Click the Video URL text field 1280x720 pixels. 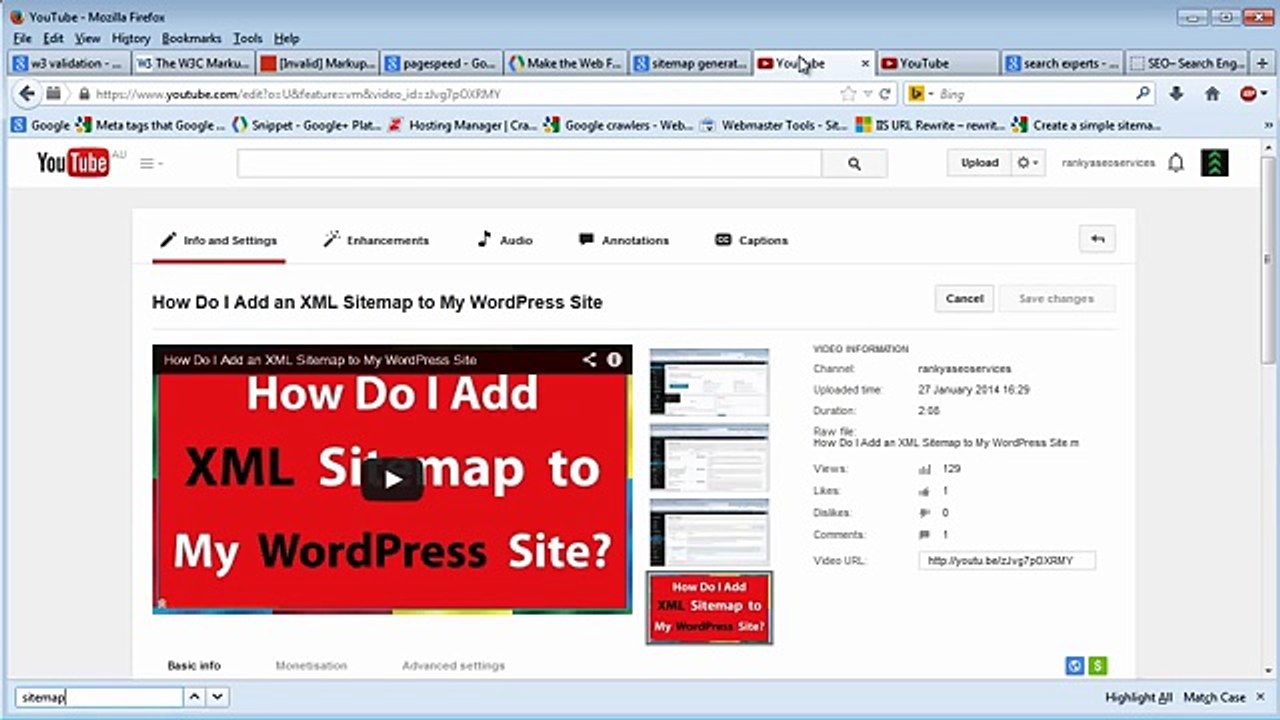click(x=1007, y=561)
